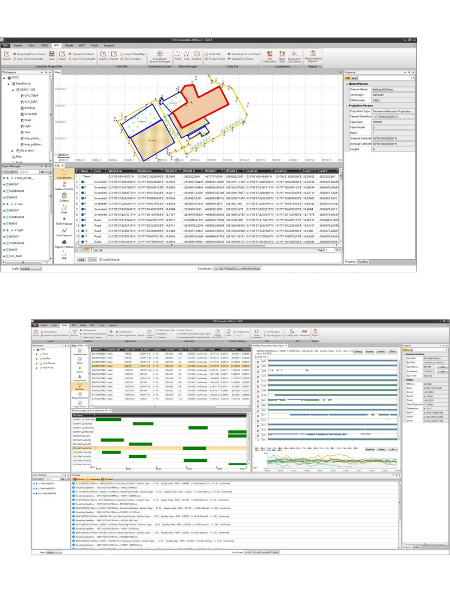Click the Feature icon in Data Manager group
The height and width of the screenshot is (600, 450).
click(x=197, y=55)
